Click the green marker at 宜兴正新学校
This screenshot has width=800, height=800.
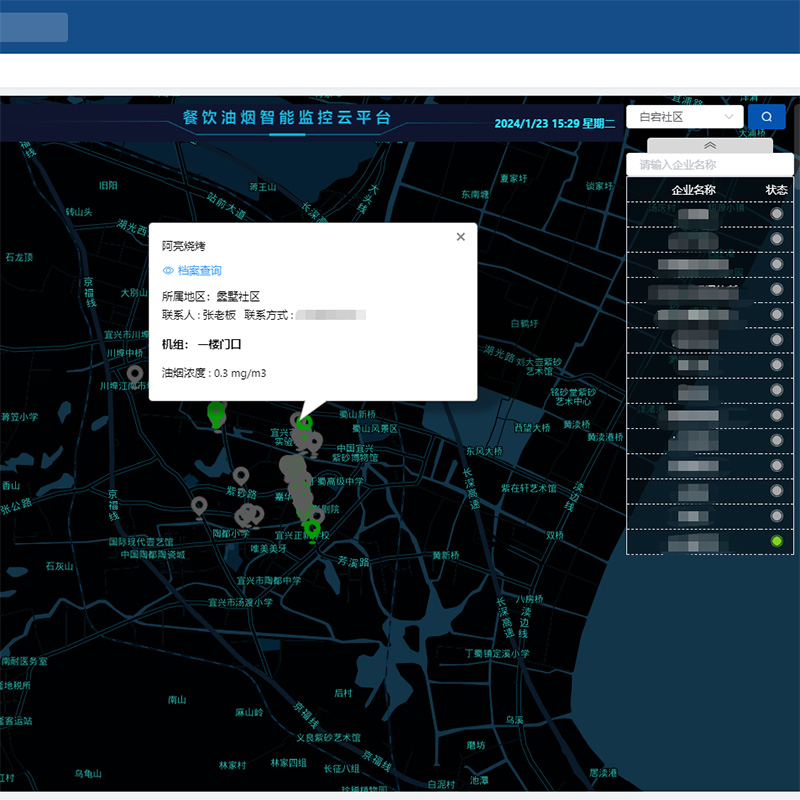(x=312, y=527)
